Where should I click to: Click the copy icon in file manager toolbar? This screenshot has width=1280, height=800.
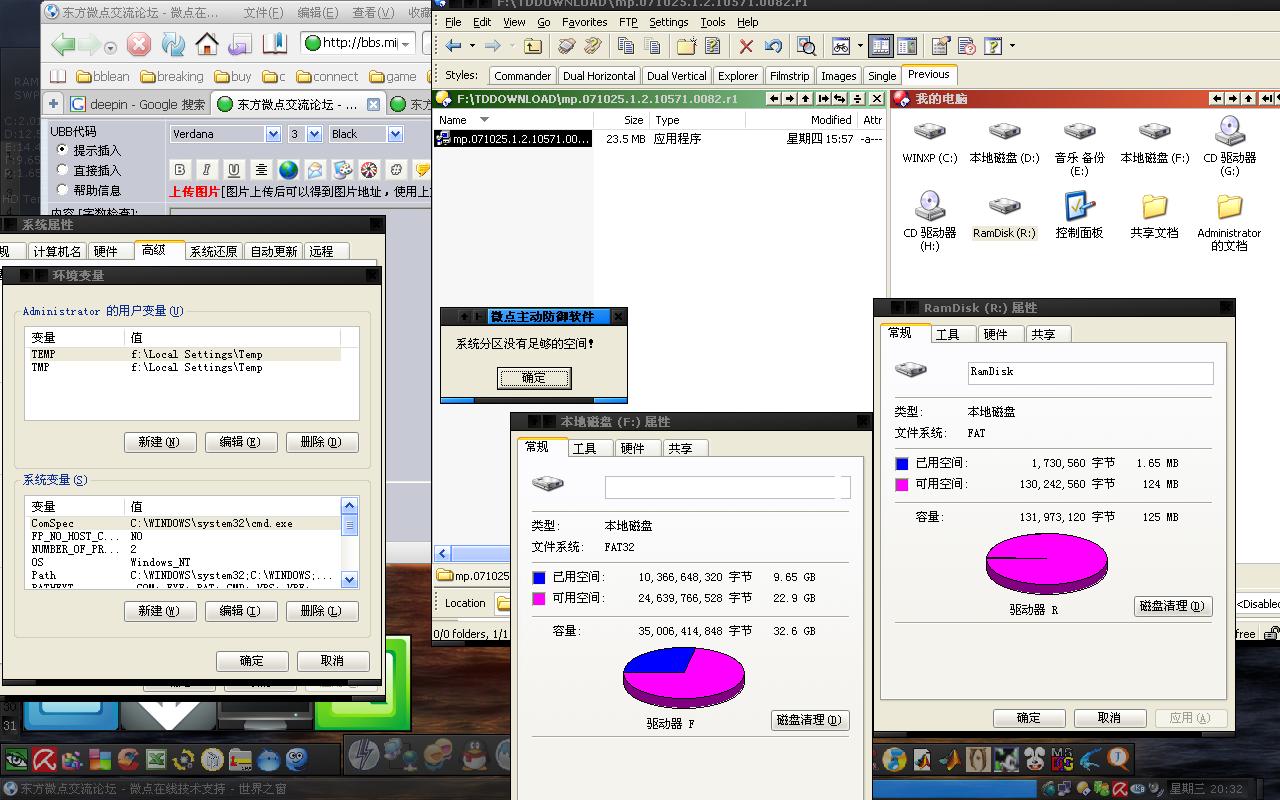626,46
